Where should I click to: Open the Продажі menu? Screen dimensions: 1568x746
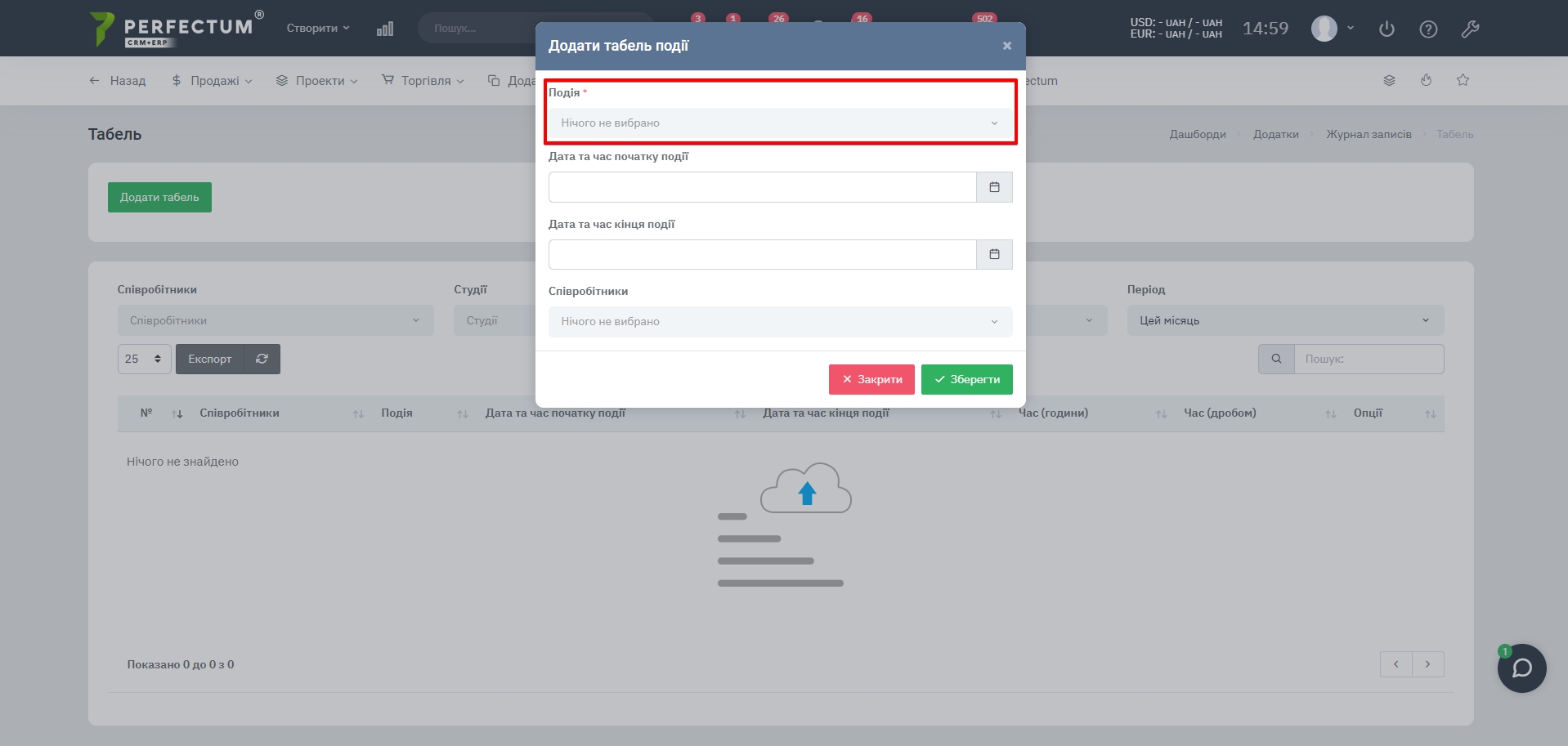click(x=213, y=81)
